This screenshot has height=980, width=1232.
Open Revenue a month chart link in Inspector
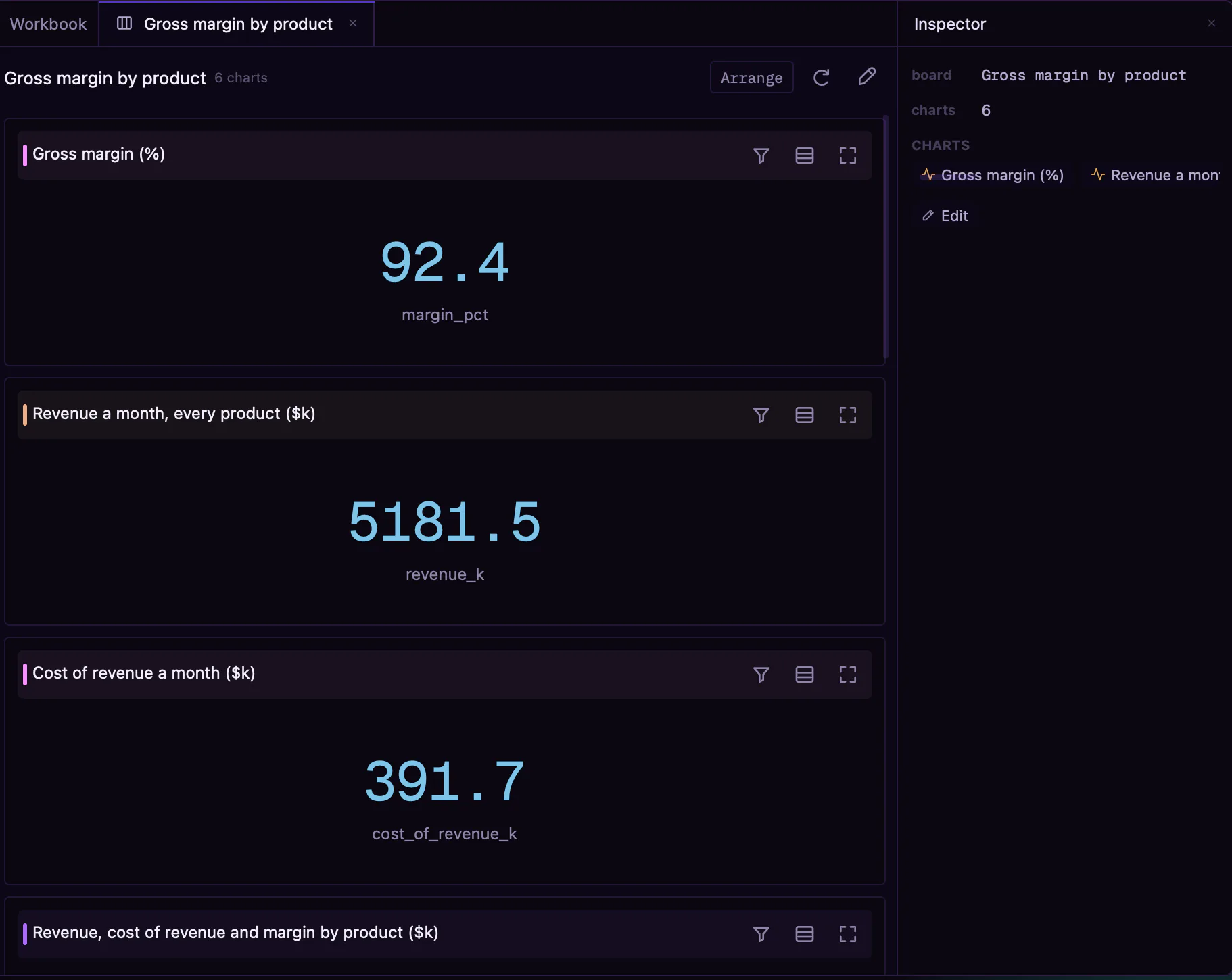1156,176
